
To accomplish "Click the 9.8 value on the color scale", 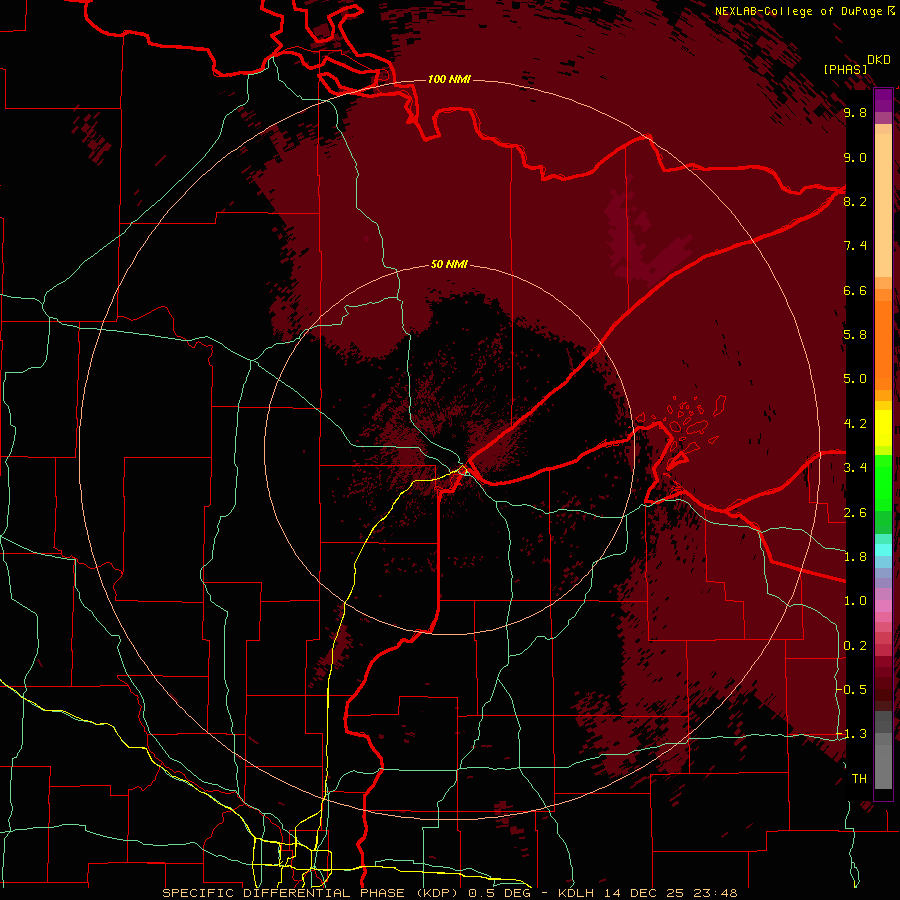I will click(x=855, y=112).
